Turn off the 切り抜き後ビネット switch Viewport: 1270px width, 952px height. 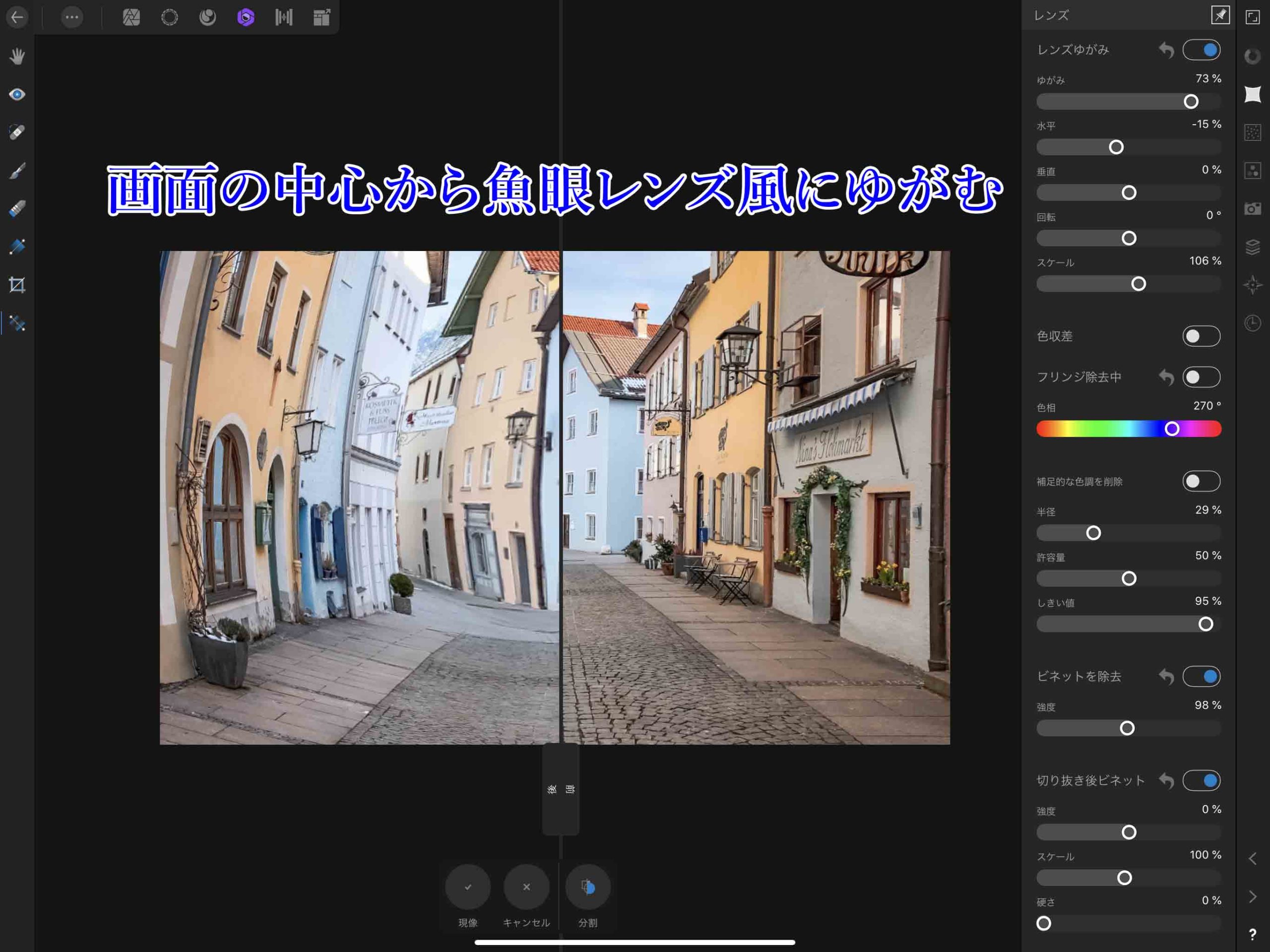click(x=1201, y=780)
